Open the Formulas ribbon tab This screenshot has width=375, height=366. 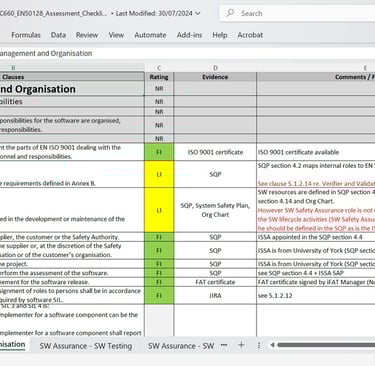(26, 35)
